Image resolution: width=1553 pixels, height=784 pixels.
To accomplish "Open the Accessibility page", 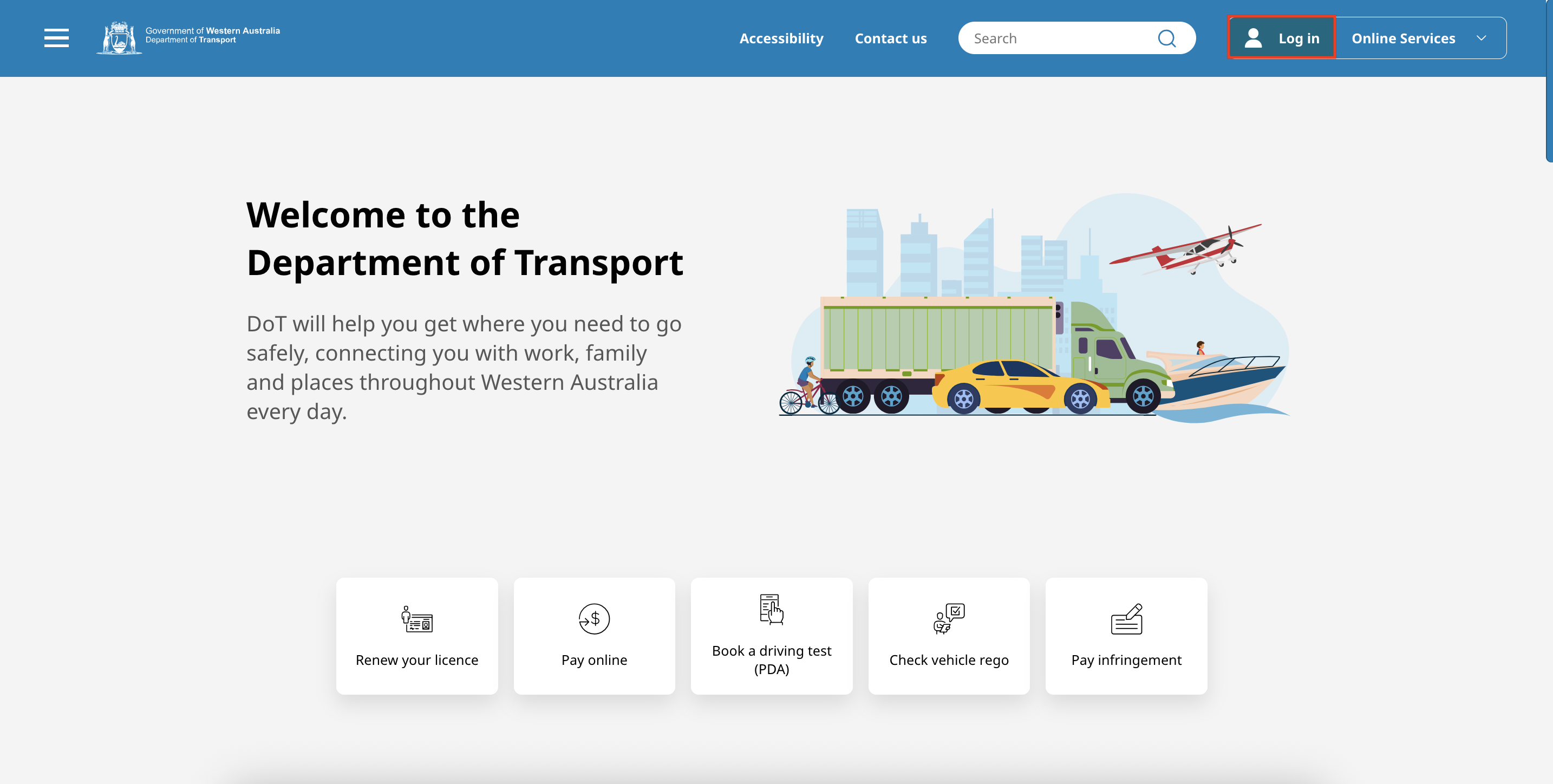I will click(781, 38).
